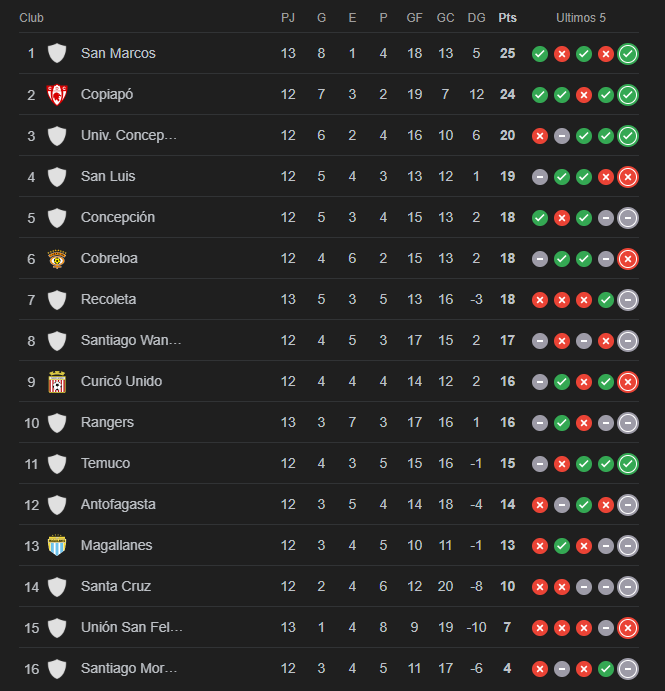Viewport: 665px width, 691px height.
Task: Click the Cobreloa club crest icon
Action: [x=57, y=259]
